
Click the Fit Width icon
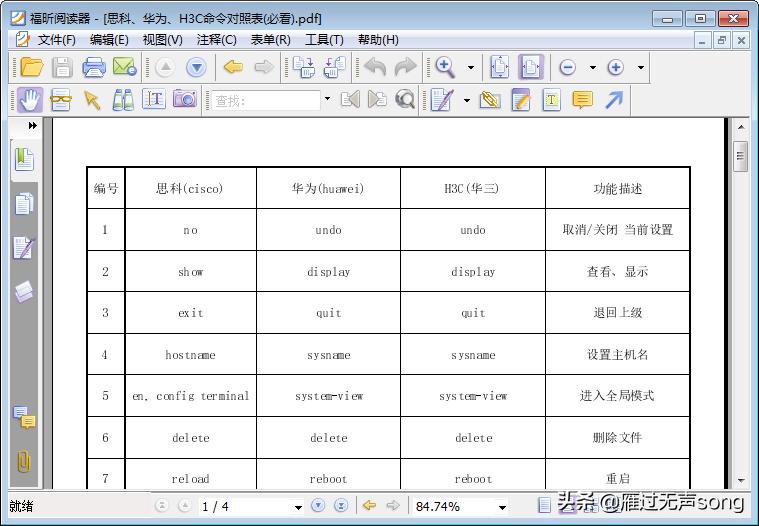click(x=531, y=67)
